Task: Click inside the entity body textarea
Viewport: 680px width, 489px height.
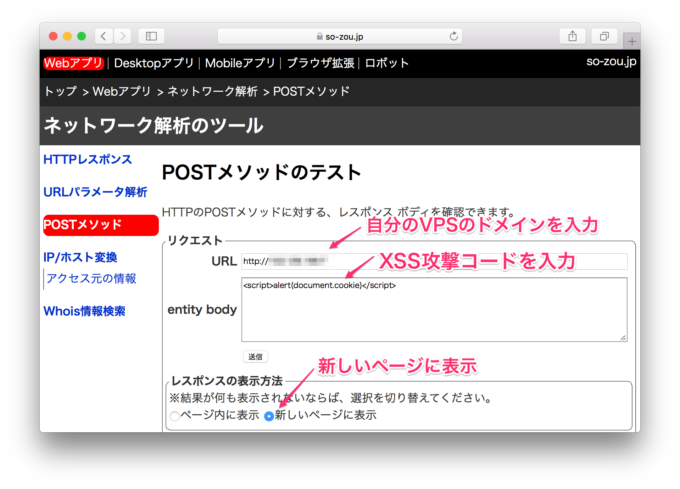Action: [433, 309]
